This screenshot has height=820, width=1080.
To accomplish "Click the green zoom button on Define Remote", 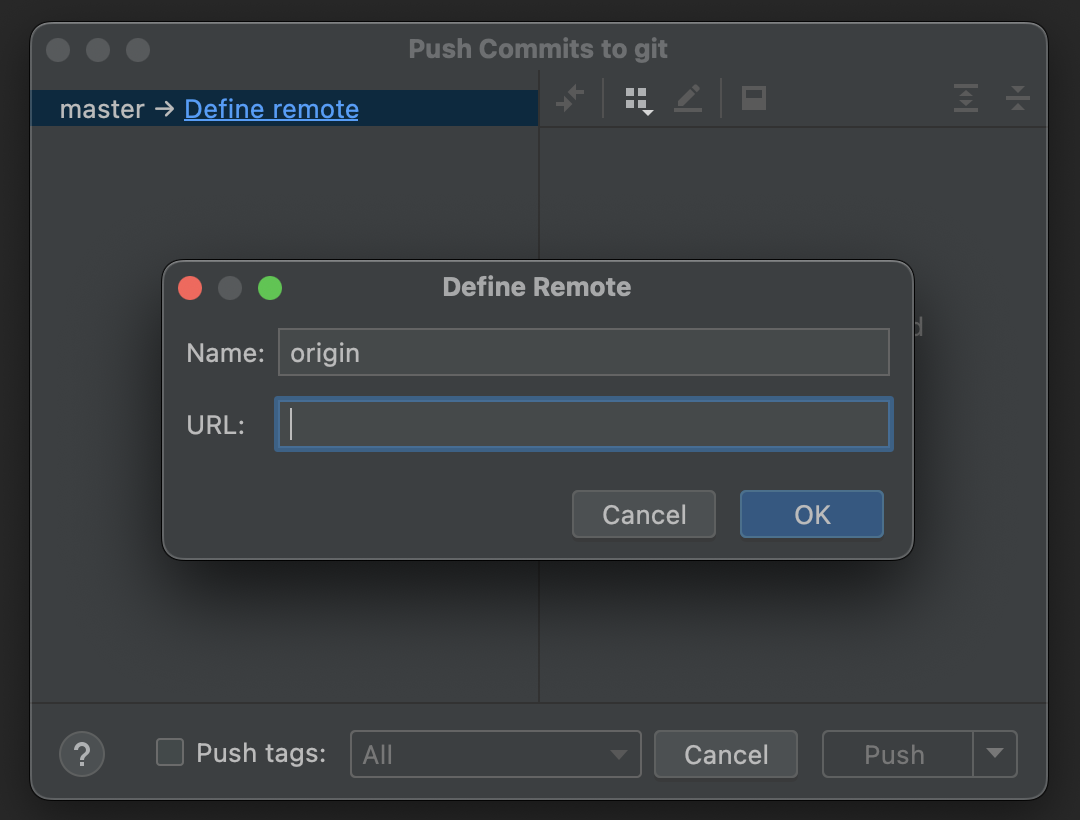I will pyautogui.click(x=270, y=288).
